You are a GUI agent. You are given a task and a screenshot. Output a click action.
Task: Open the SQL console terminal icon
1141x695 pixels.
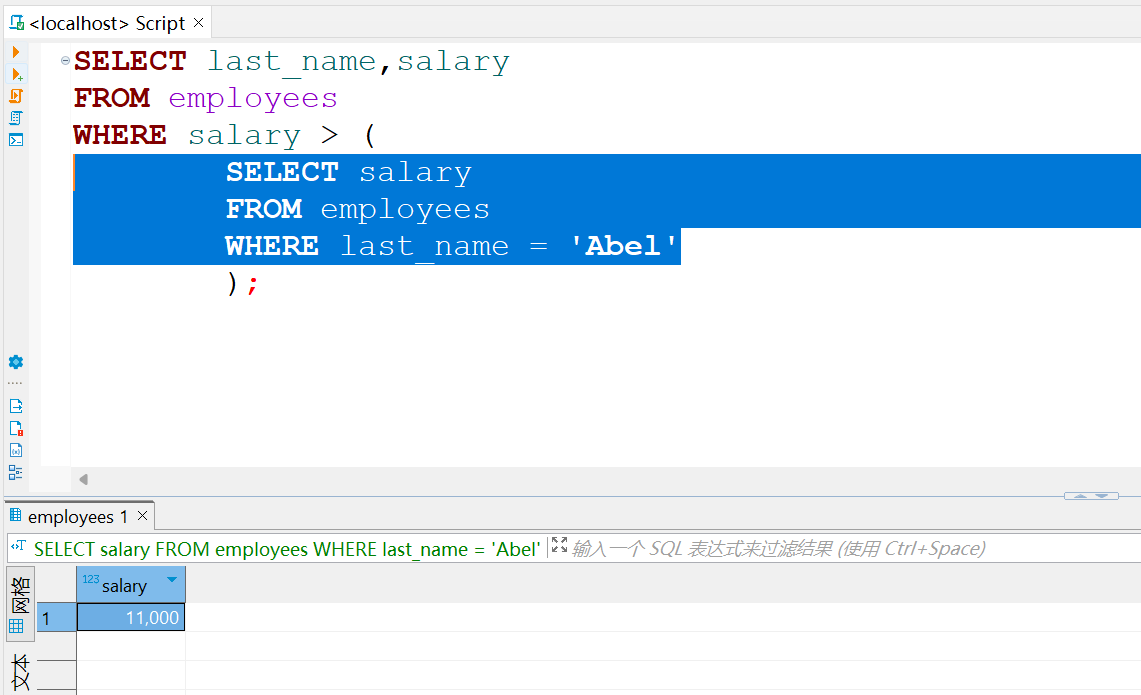coord(16,140)
